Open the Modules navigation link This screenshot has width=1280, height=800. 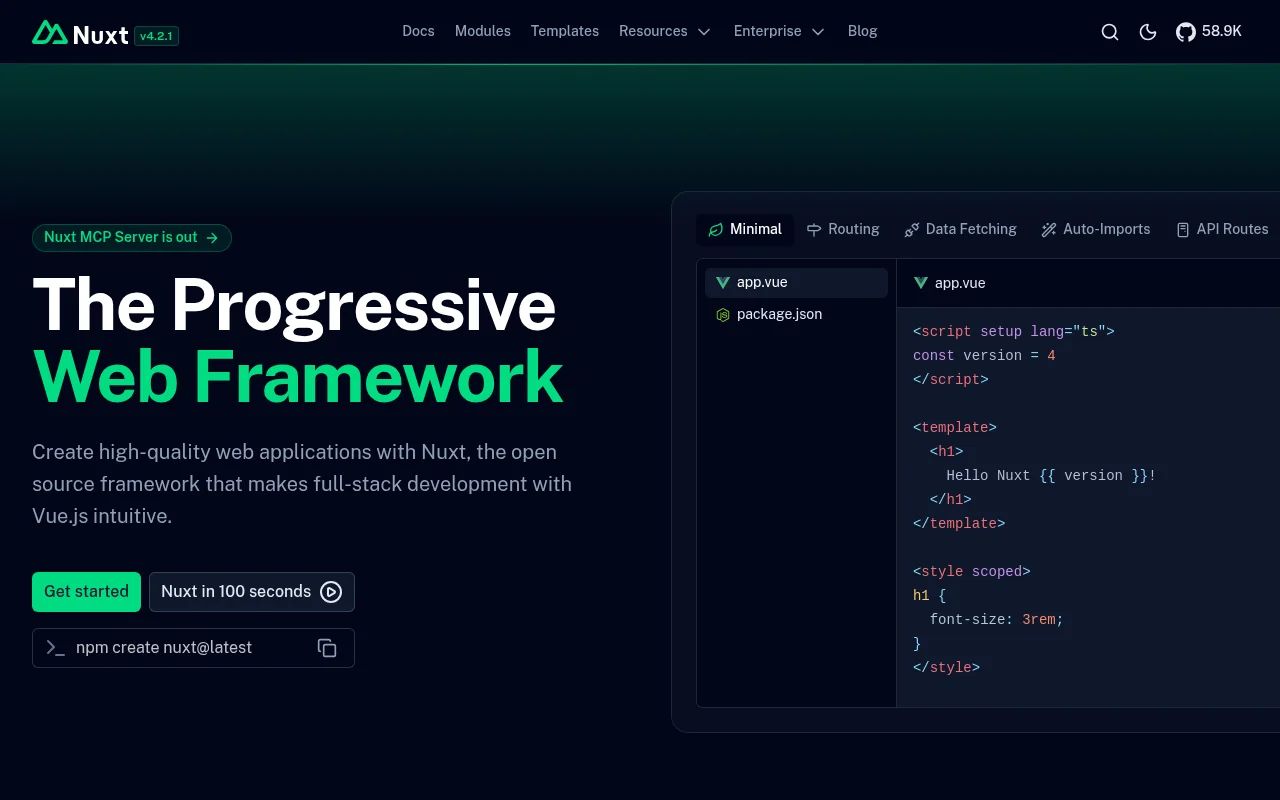[x=482, y=31]
